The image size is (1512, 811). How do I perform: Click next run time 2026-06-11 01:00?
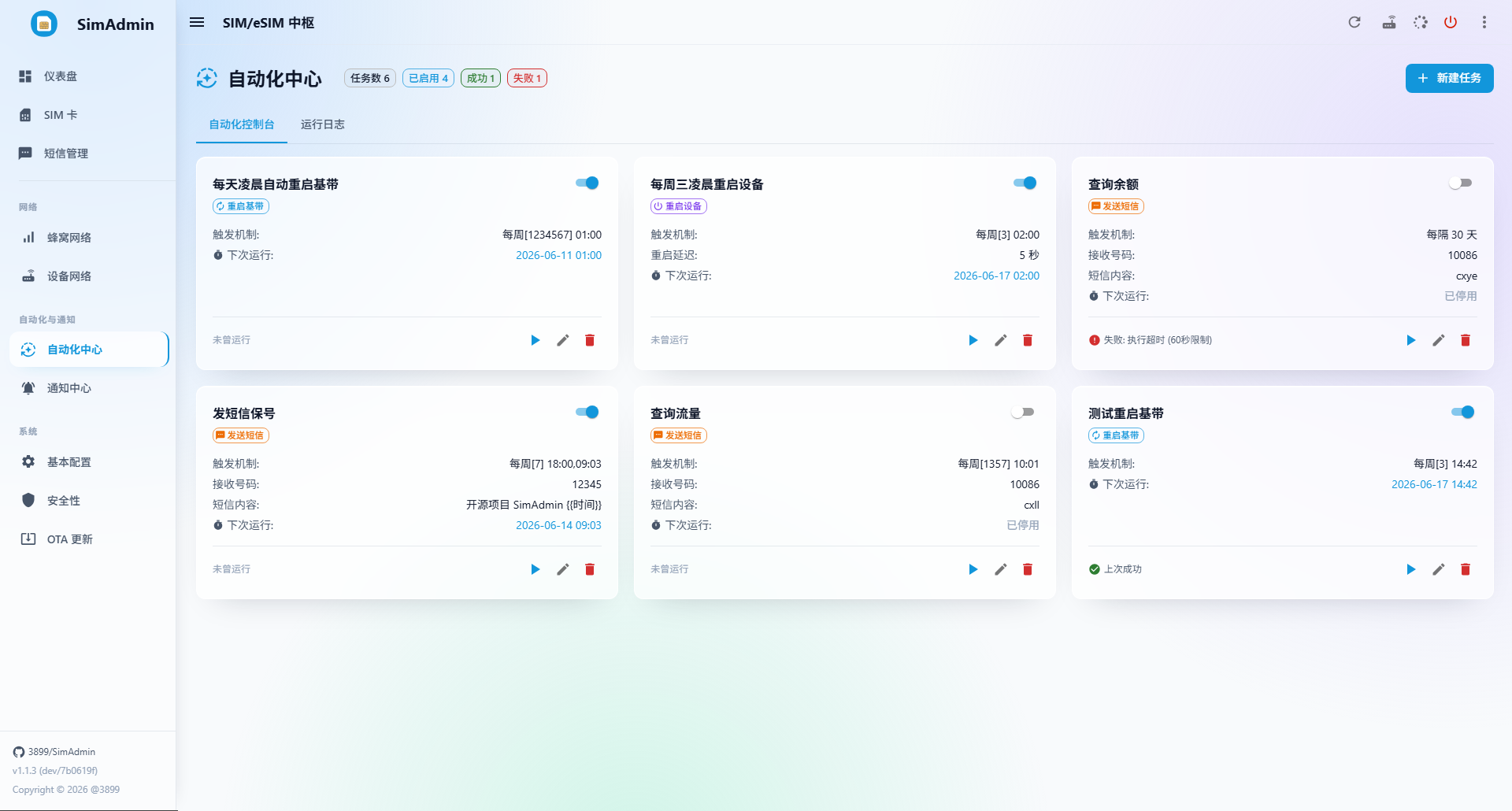pyautogui.click(x=558, y=255)
